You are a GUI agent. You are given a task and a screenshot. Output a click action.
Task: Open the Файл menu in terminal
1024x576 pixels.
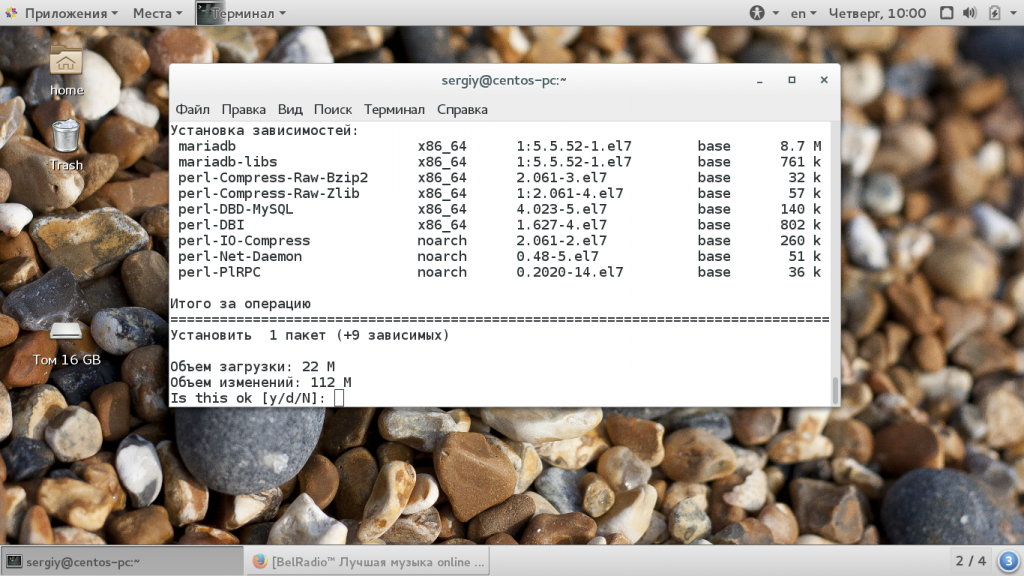(192, 109)
